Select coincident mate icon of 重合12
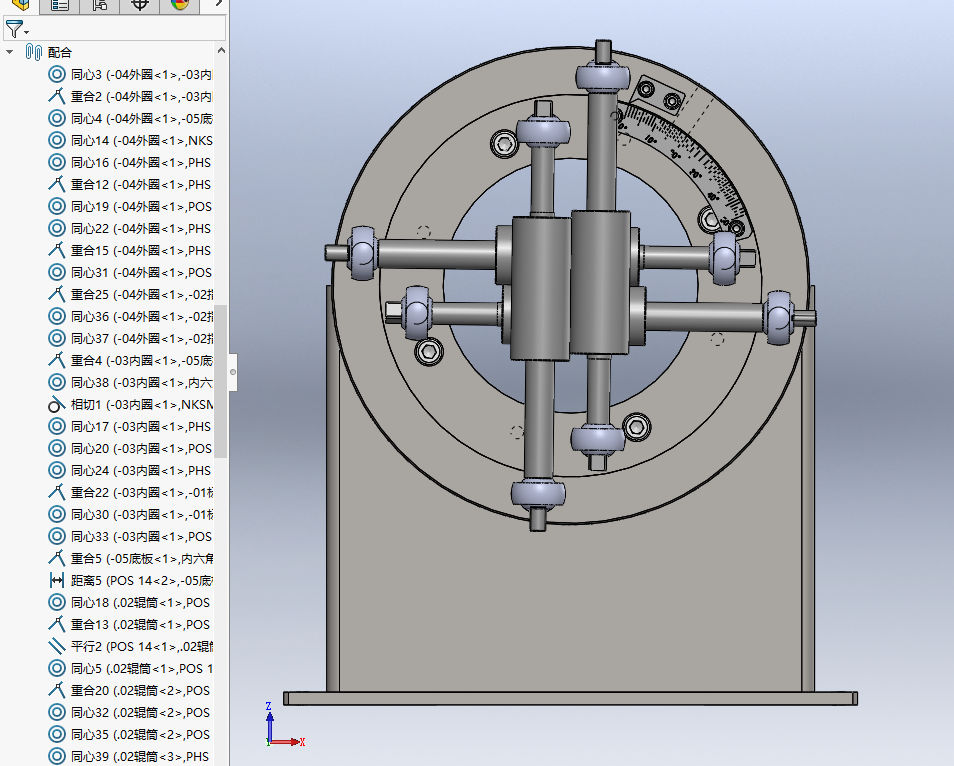954x766 pixels. pyautogui.click(x=57, y=184)
